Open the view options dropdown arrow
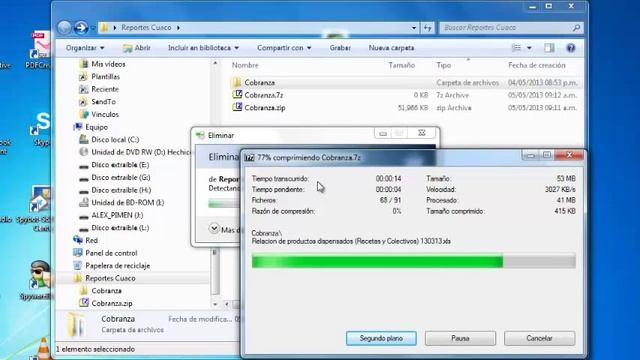Image resolution: width=640 pixels, height=360 pixels. pyautogui.click(x=529, y=48)
